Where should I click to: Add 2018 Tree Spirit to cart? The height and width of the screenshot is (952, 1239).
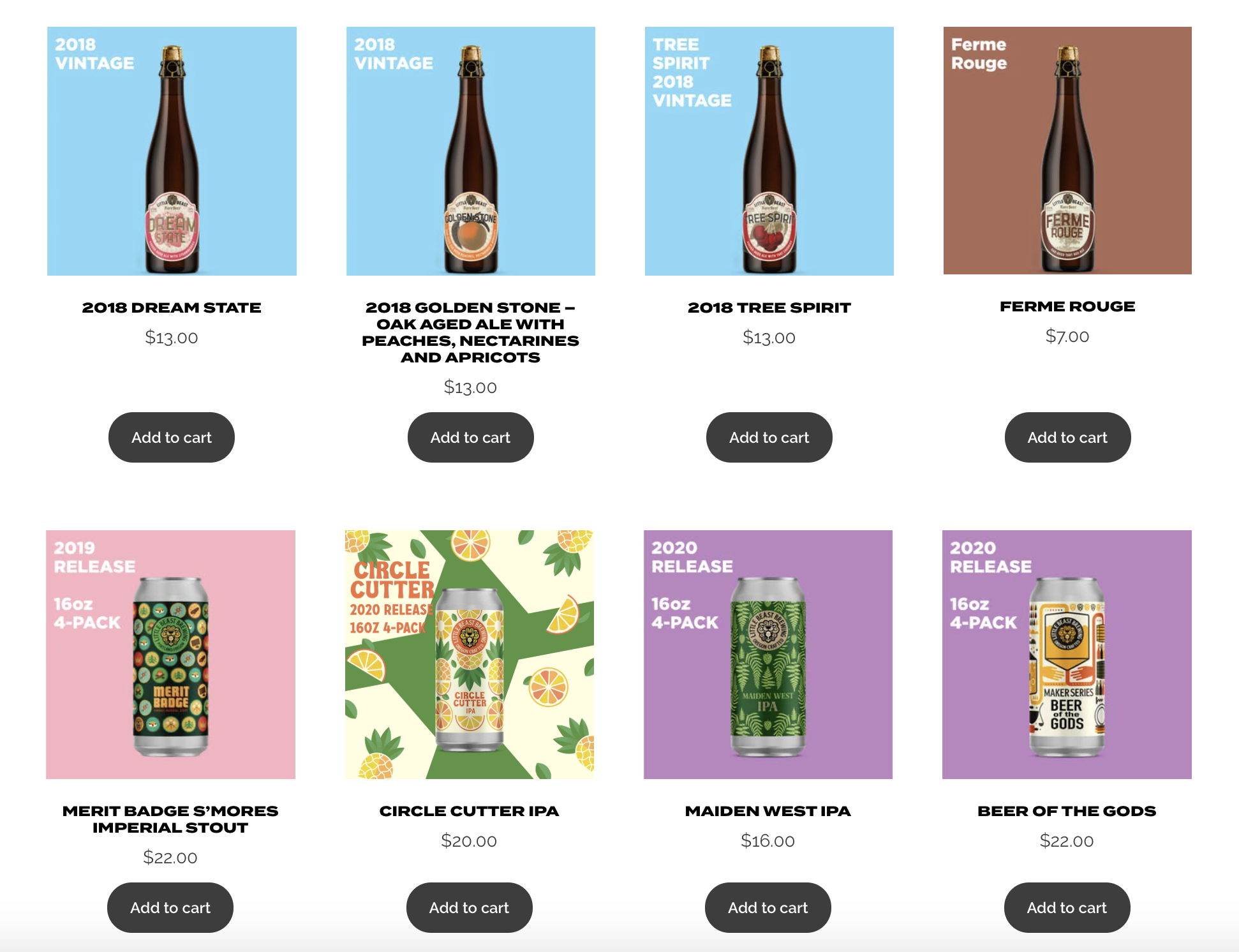[769, 438]
